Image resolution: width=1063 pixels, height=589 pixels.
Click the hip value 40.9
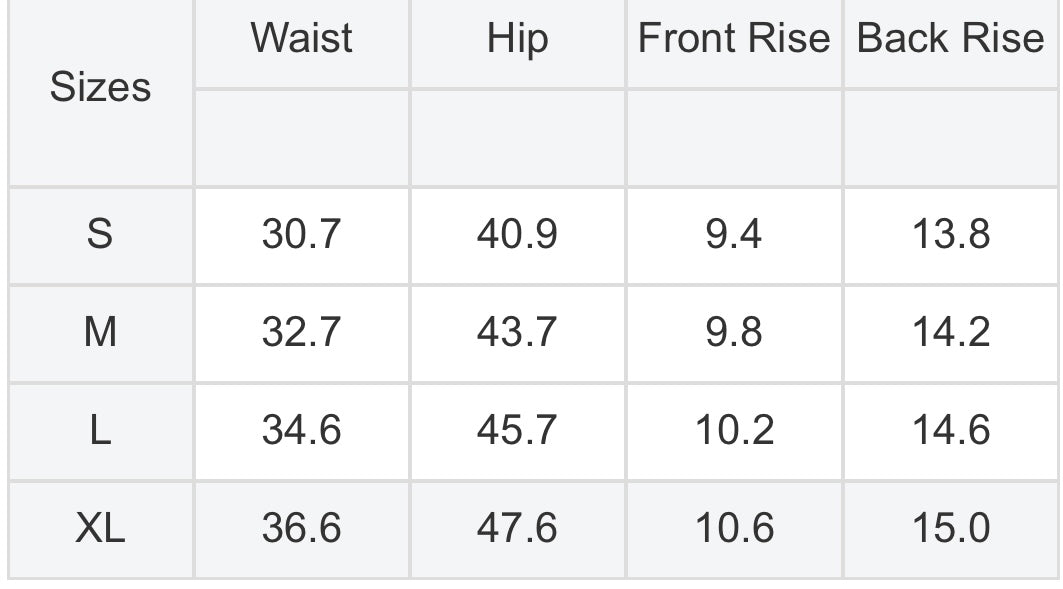click(517, 234)
